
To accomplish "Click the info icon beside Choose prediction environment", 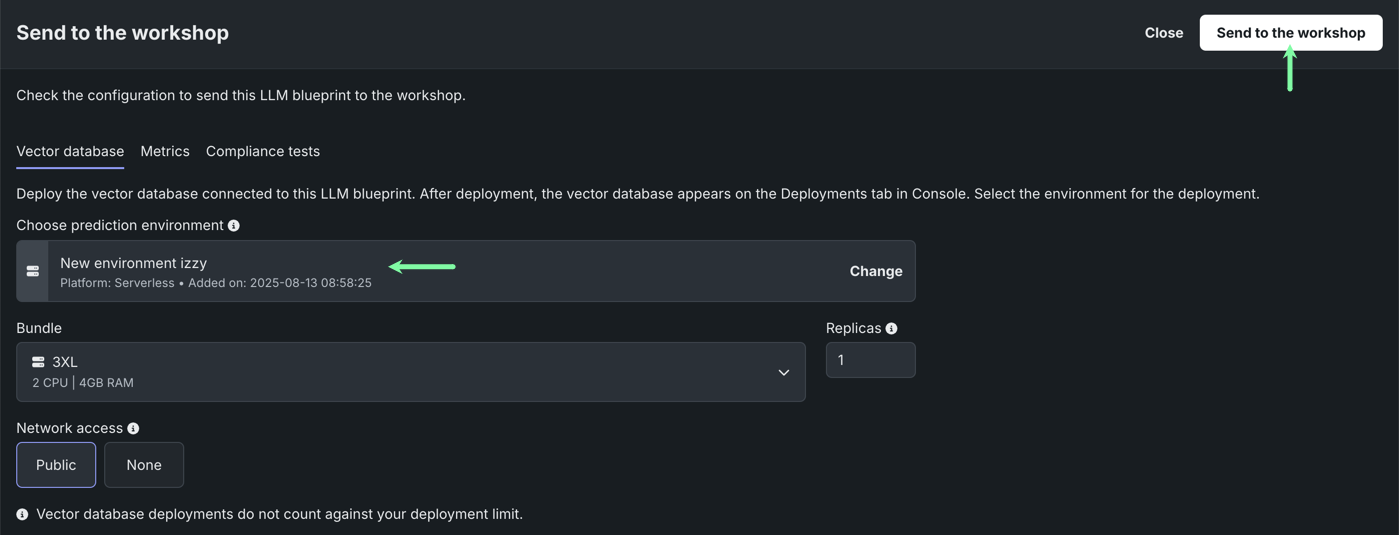I will 234,226.
